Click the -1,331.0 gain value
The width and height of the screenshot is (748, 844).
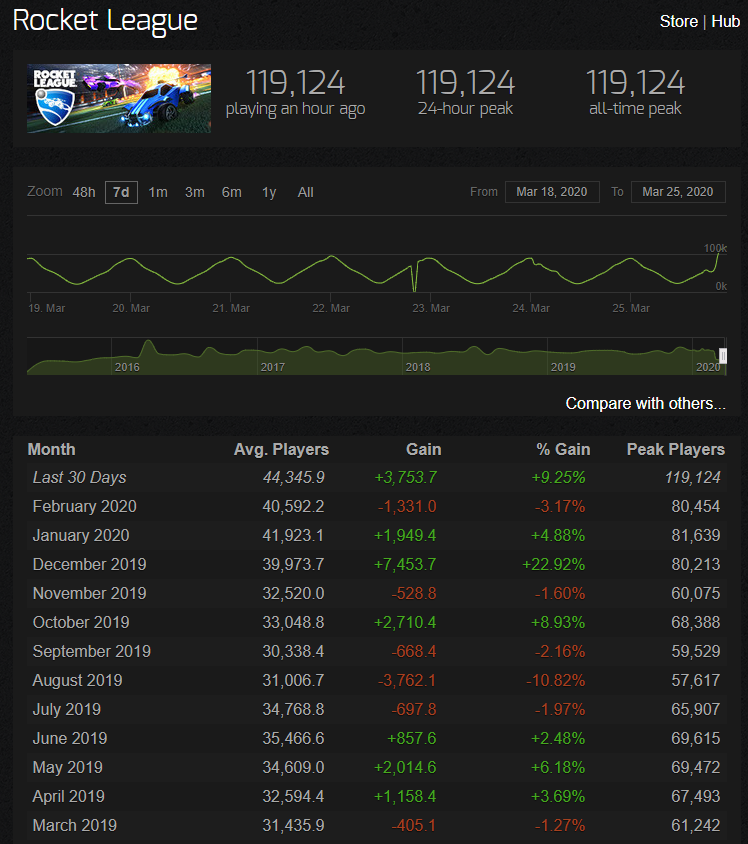(x=407, y=507)
